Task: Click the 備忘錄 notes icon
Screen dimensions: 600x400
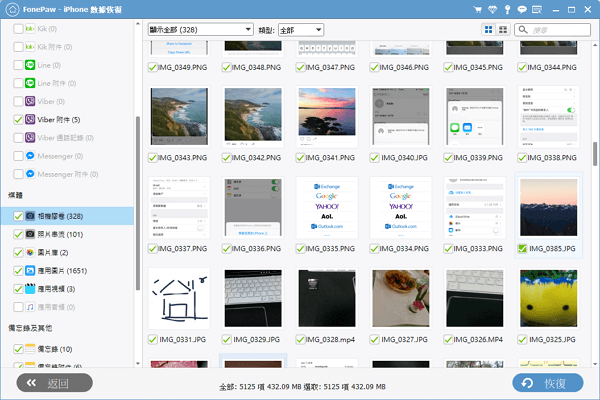Action: pos(30,349)
